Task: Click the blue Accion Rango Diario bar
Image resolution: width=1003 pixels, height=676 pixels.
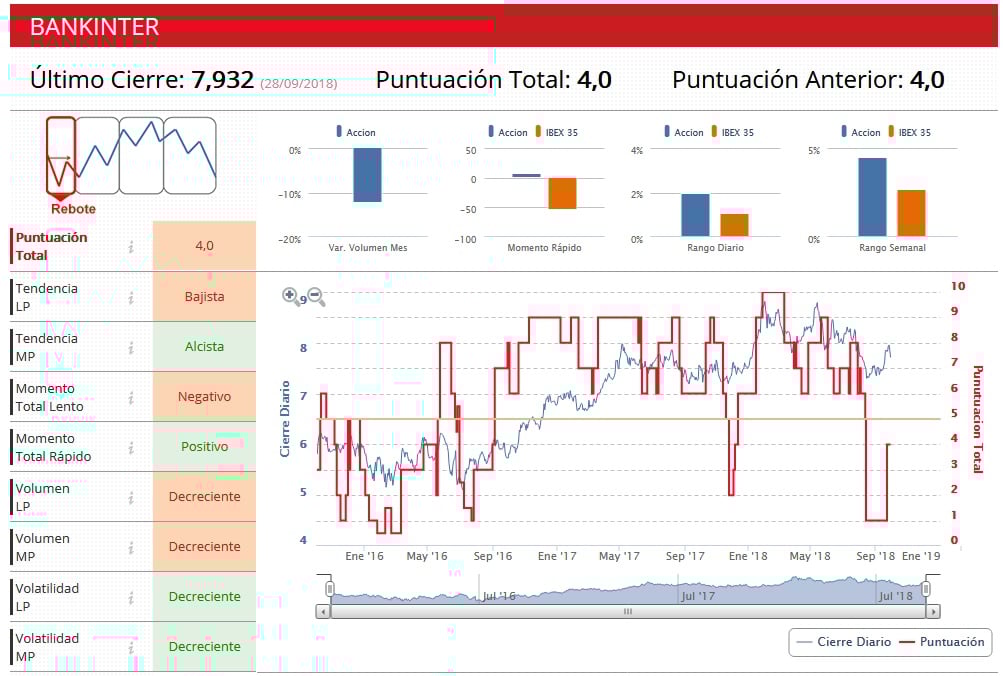Action: [x=695, y=215]
